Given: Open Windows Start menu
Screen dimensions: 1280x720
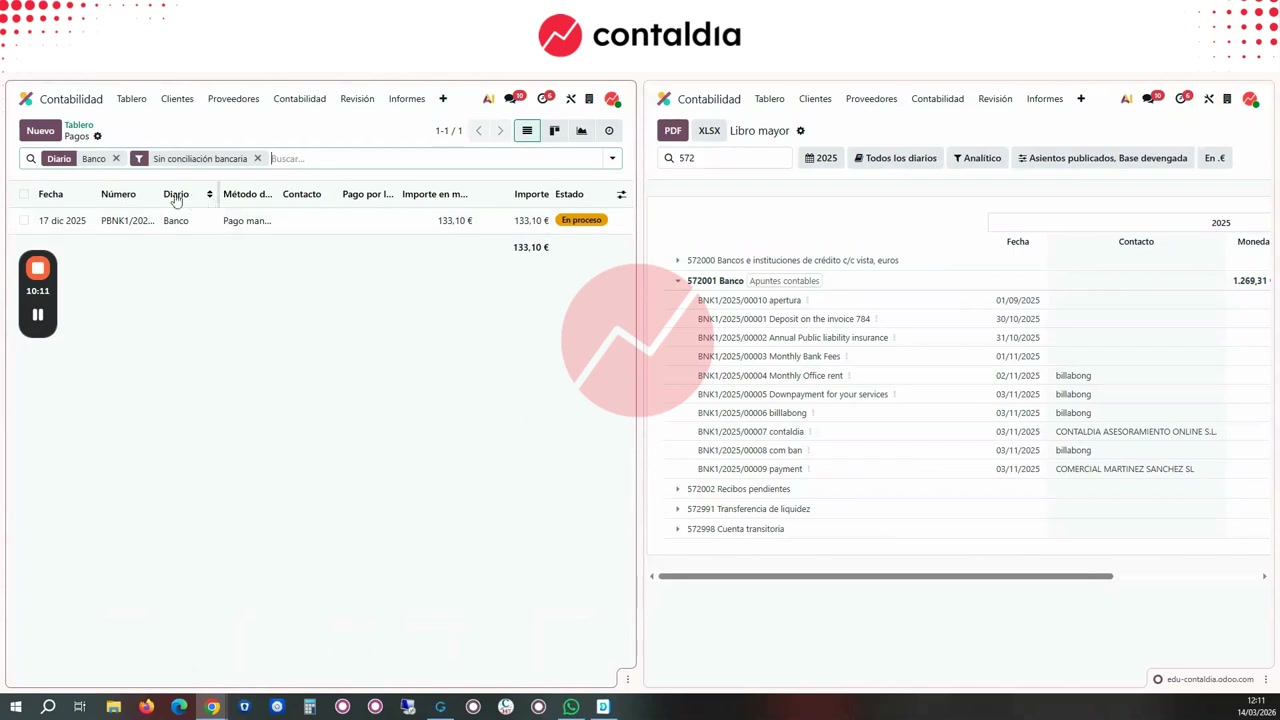Looking at the screenshot, I should pos(15,707).
